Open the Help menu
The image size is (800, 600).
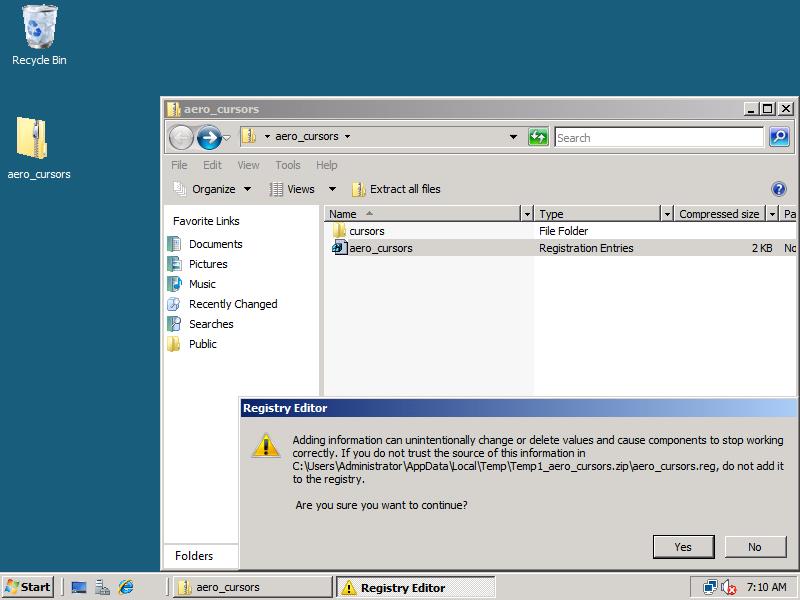(x=327, y=165)
